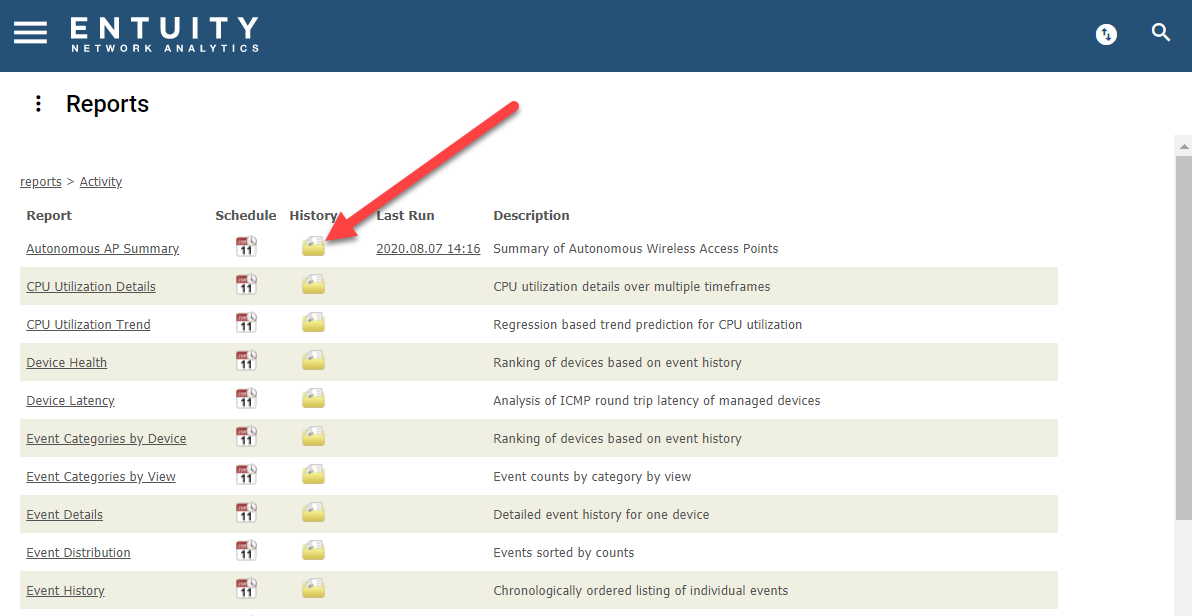Click the Schedule column header
Screen dimensions: 1192x616
tap(246, 216)
